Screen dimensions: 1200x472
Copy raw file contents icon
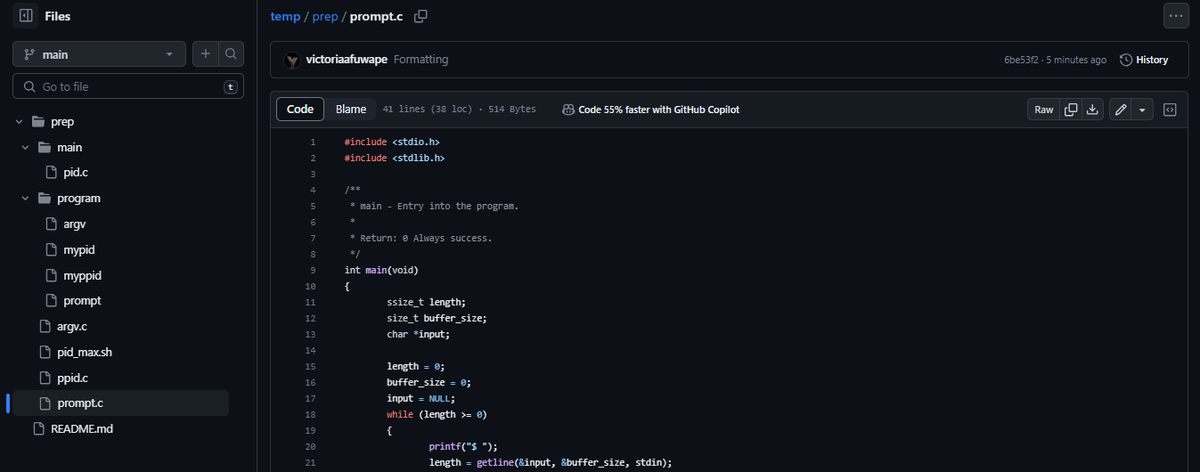[1071, 109]
